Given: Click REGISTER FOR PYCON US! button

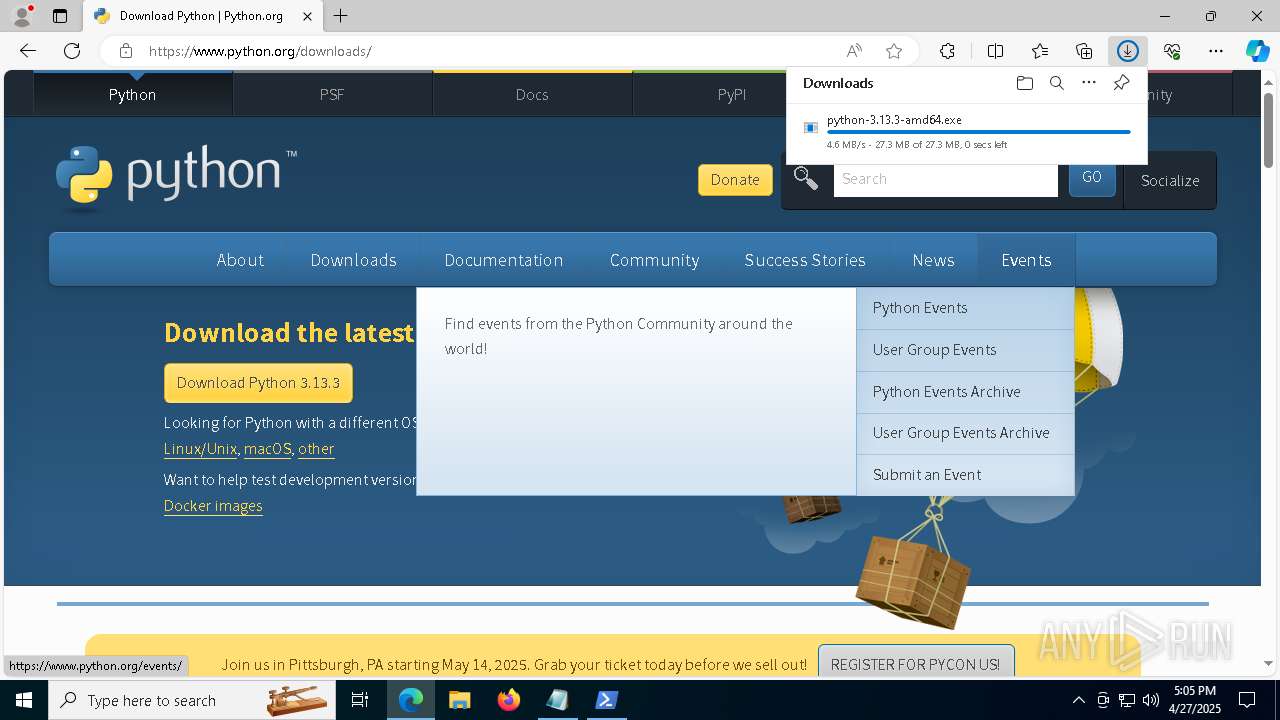Looking at the screenshot, I should point(915,664).
